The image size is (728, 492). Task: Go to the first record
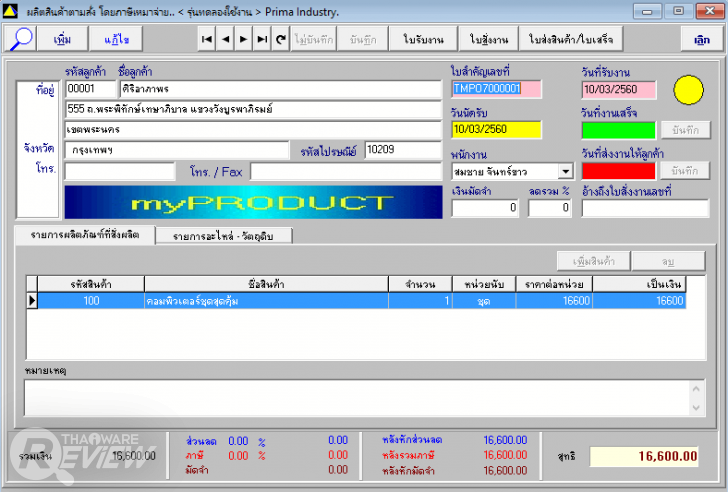pos(207,39)
